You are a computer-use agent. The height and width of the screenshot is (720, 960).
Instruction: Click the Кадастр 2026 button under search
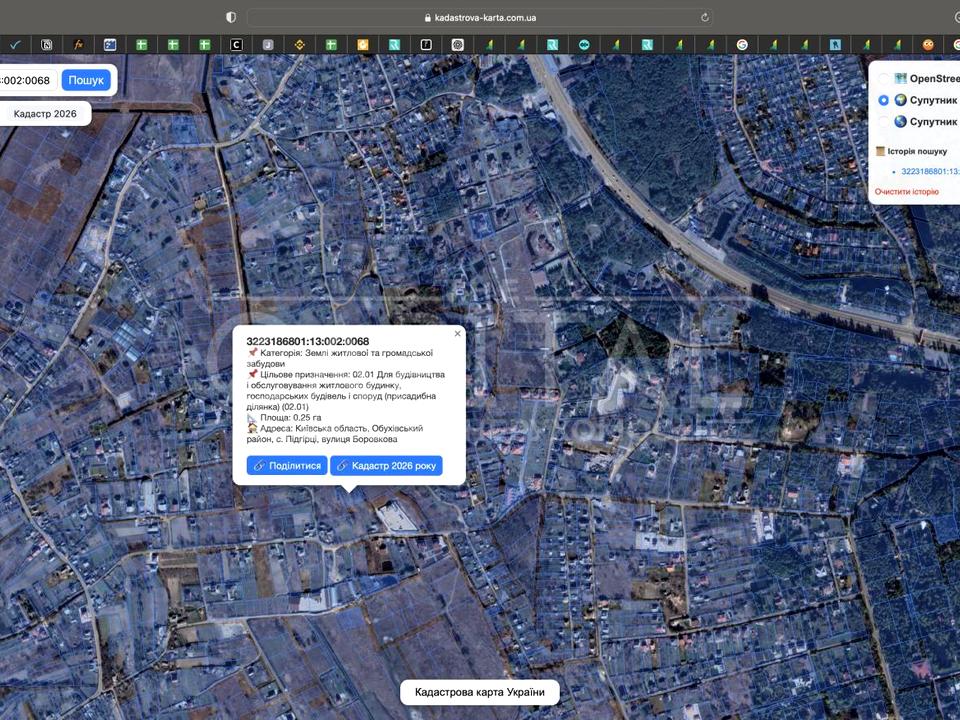coord(45,114)
